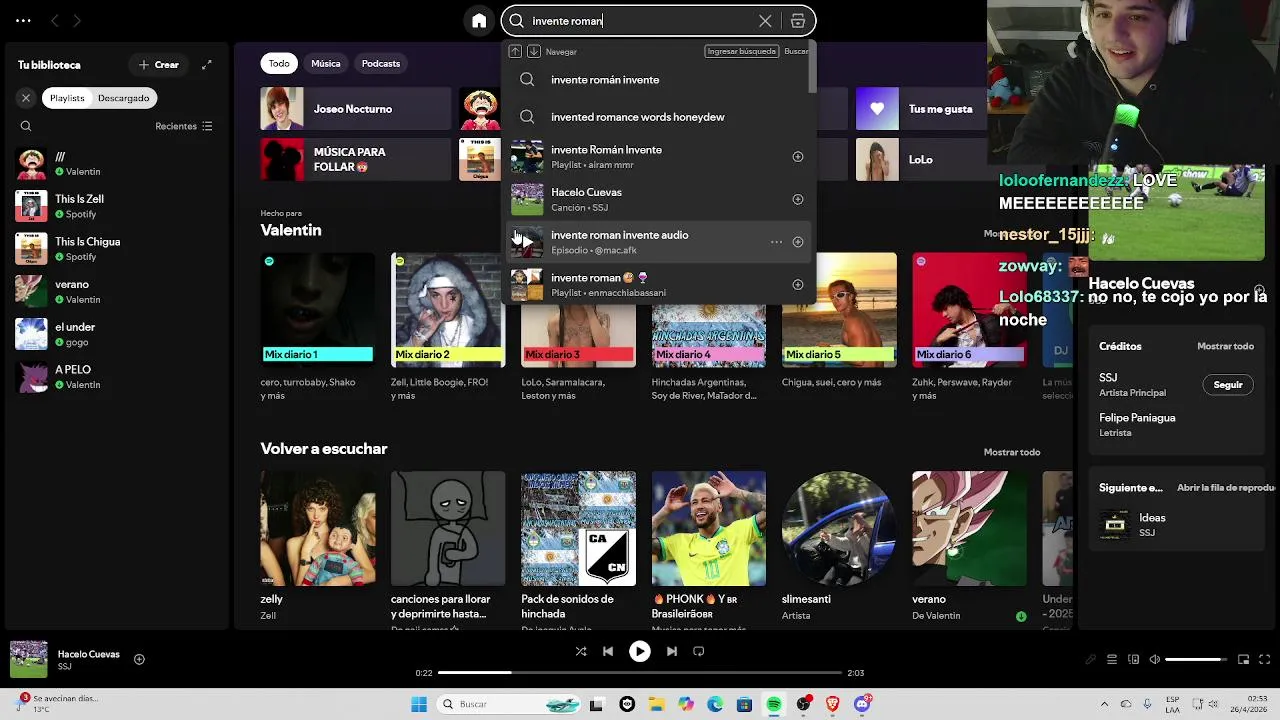The image size is (1280, 720).
Task: Enter full screen player view
Action: click(x=1265, y=660)
